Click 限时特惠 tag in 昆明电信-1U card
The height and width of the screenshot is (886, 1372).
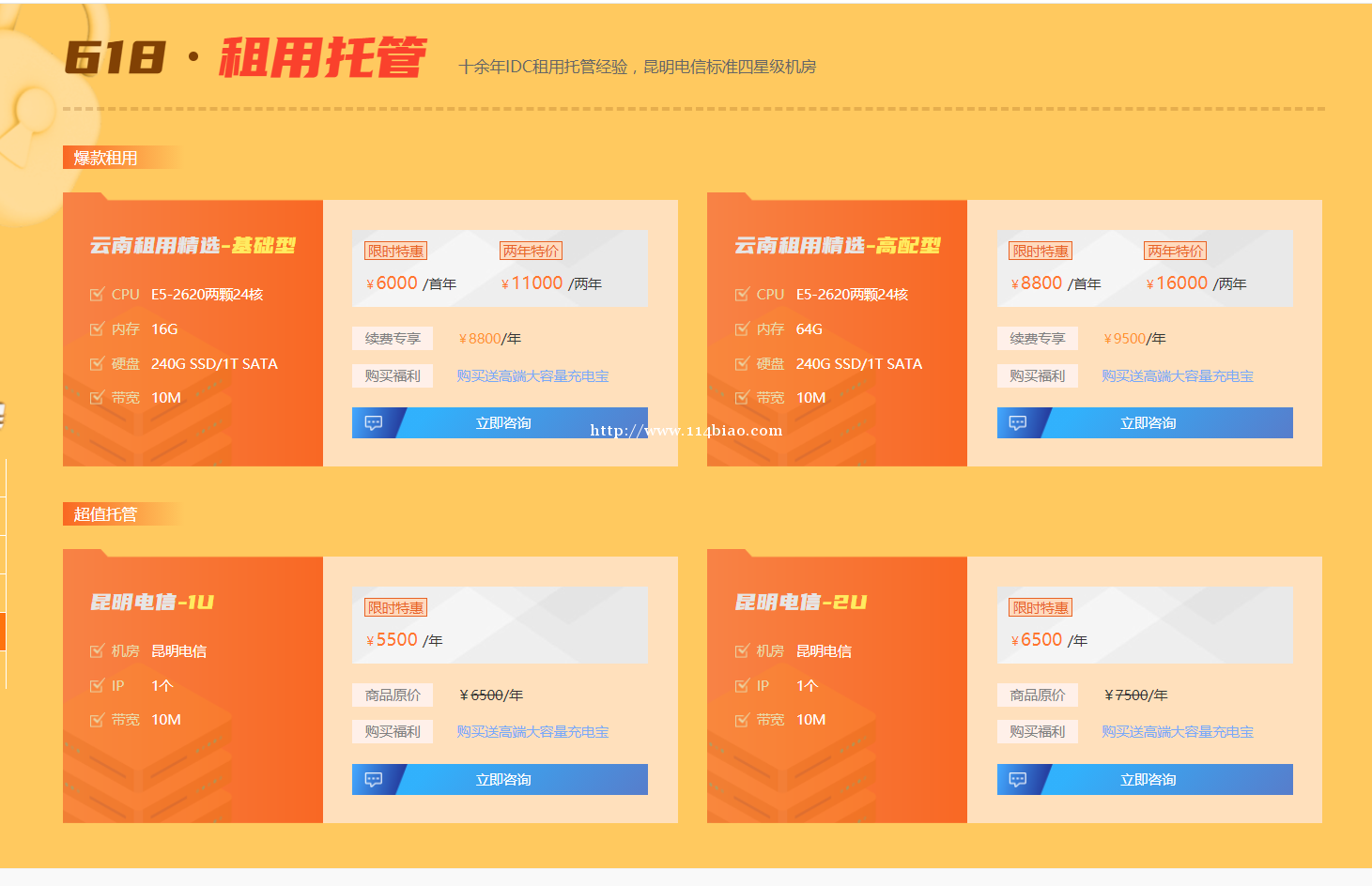click(x=396, y=608)
